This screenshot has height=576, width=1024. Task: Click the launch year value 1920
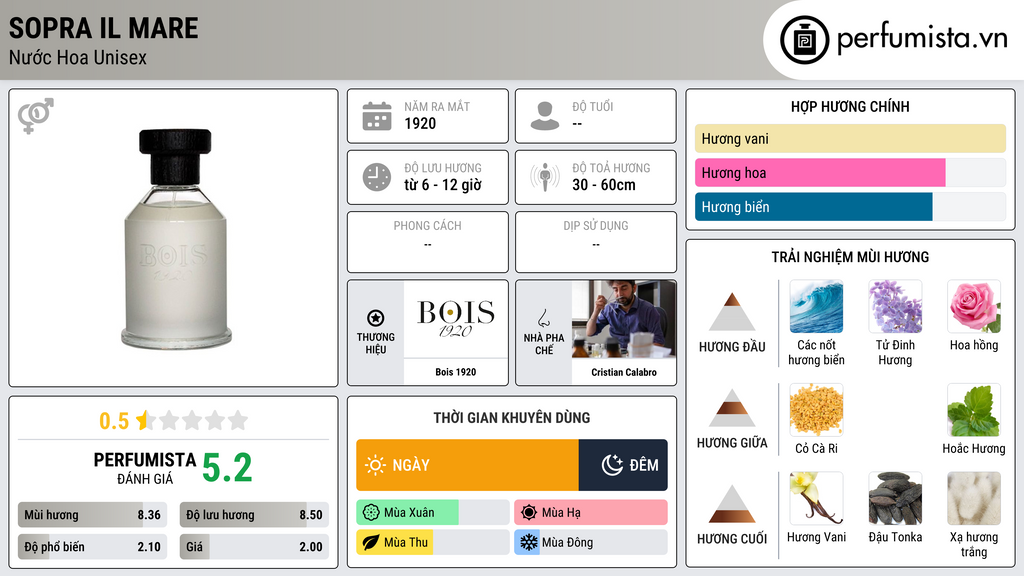tap(420, 123)
